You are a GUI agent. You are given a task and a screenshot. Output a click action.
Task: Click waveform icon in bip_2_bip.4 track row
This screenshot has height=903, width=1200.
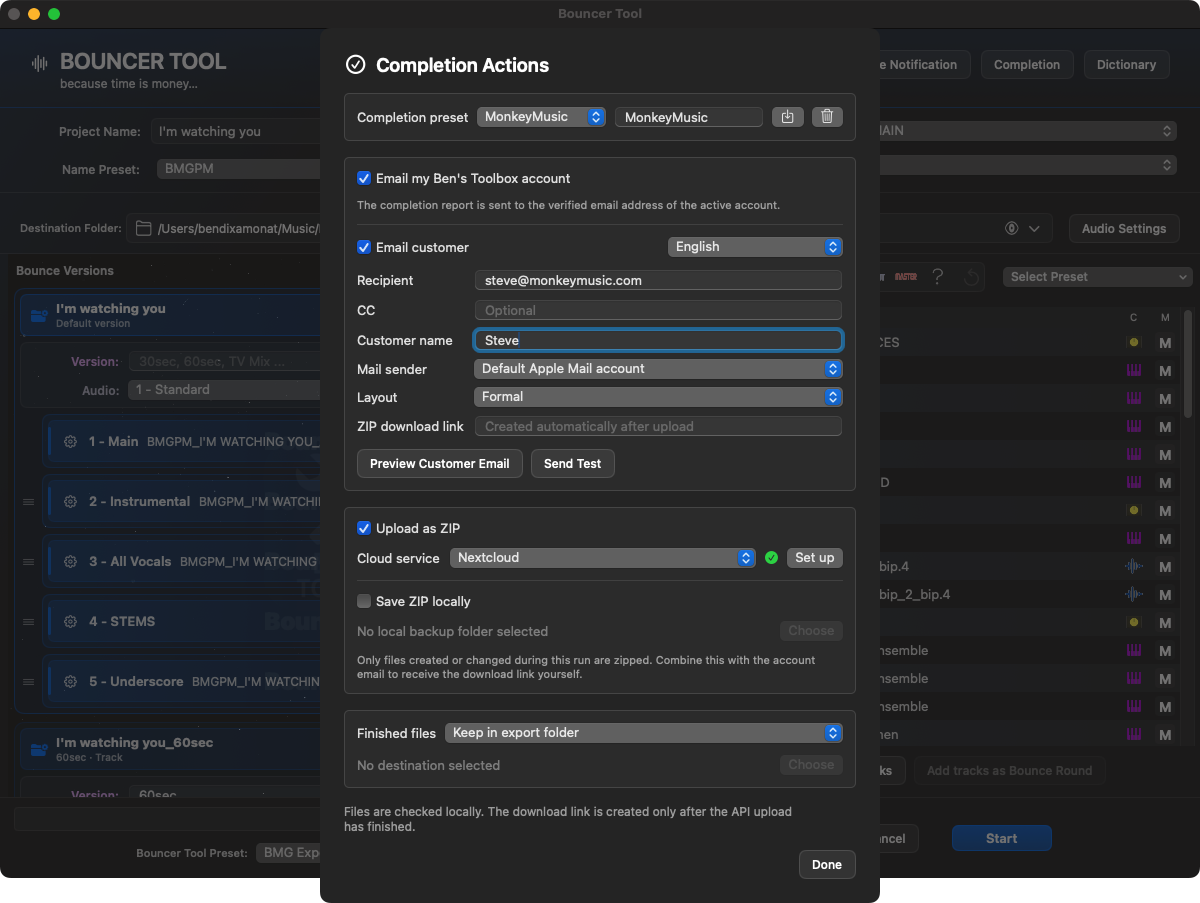pyautogui.click(x=1133, y=594)
